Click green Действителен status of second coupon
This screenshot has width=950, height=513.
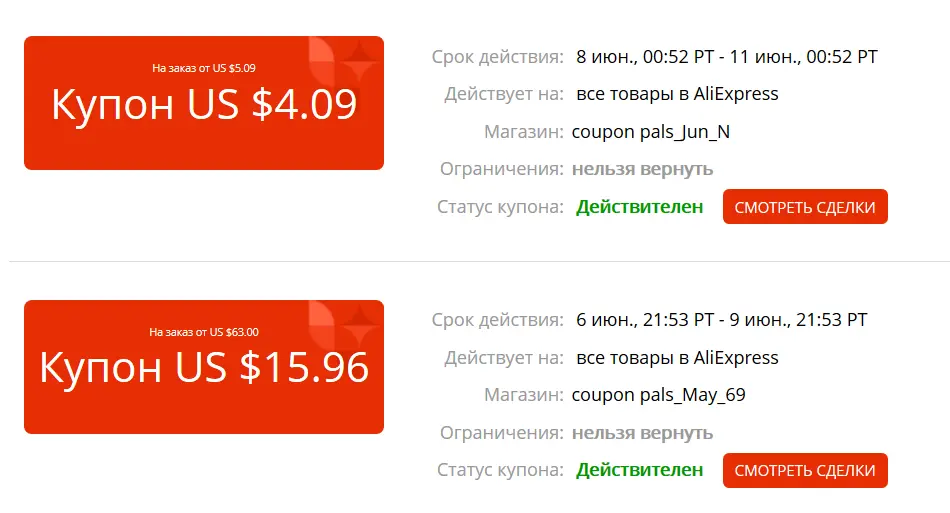pyautogui.click(x=639, y=470)
